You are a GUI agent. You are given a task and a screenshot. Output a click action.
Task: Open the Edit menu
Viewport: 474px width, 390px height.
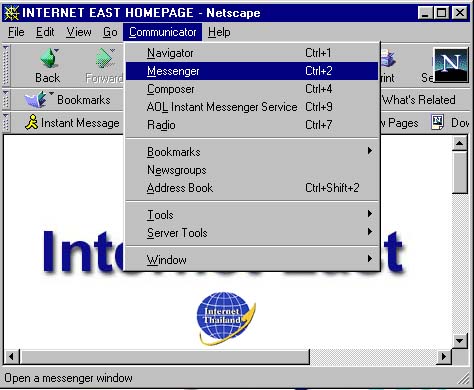click(x=45, y=32)
